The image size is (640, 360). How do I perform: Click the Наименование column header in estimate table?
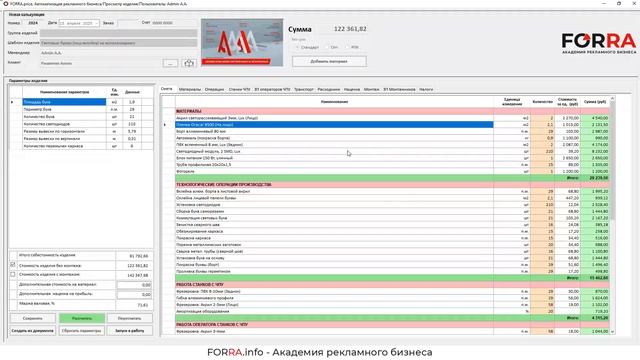click(334, 102)
